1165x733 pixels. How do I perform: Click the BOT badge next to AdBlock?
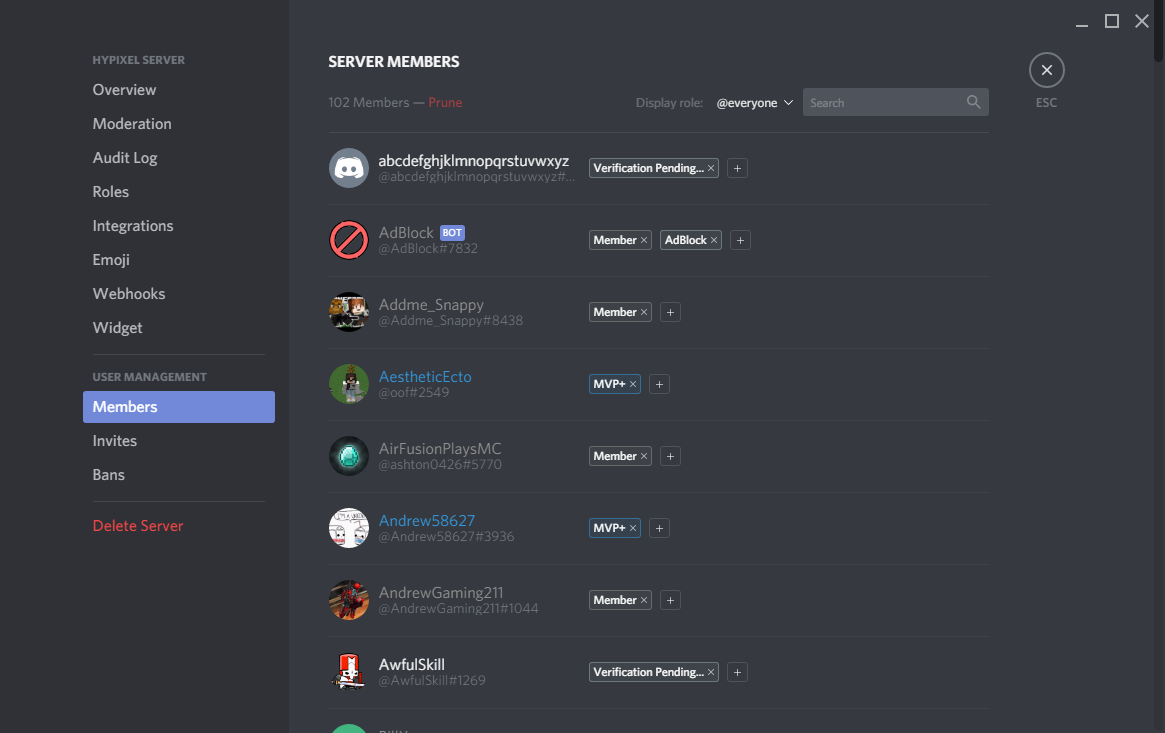point(452,232)
